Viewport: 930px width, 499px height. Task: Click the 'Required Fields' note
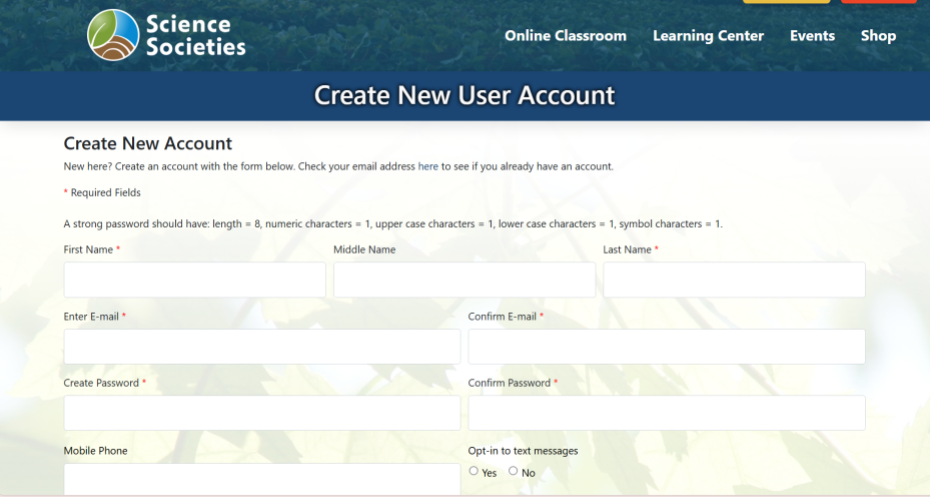tap(102, 192)
